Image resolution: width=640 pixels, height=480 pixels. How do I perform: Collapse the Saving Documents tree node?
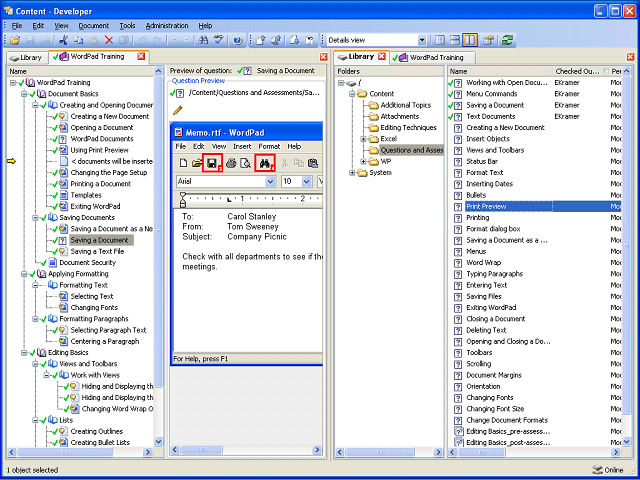tap(35, 218)
